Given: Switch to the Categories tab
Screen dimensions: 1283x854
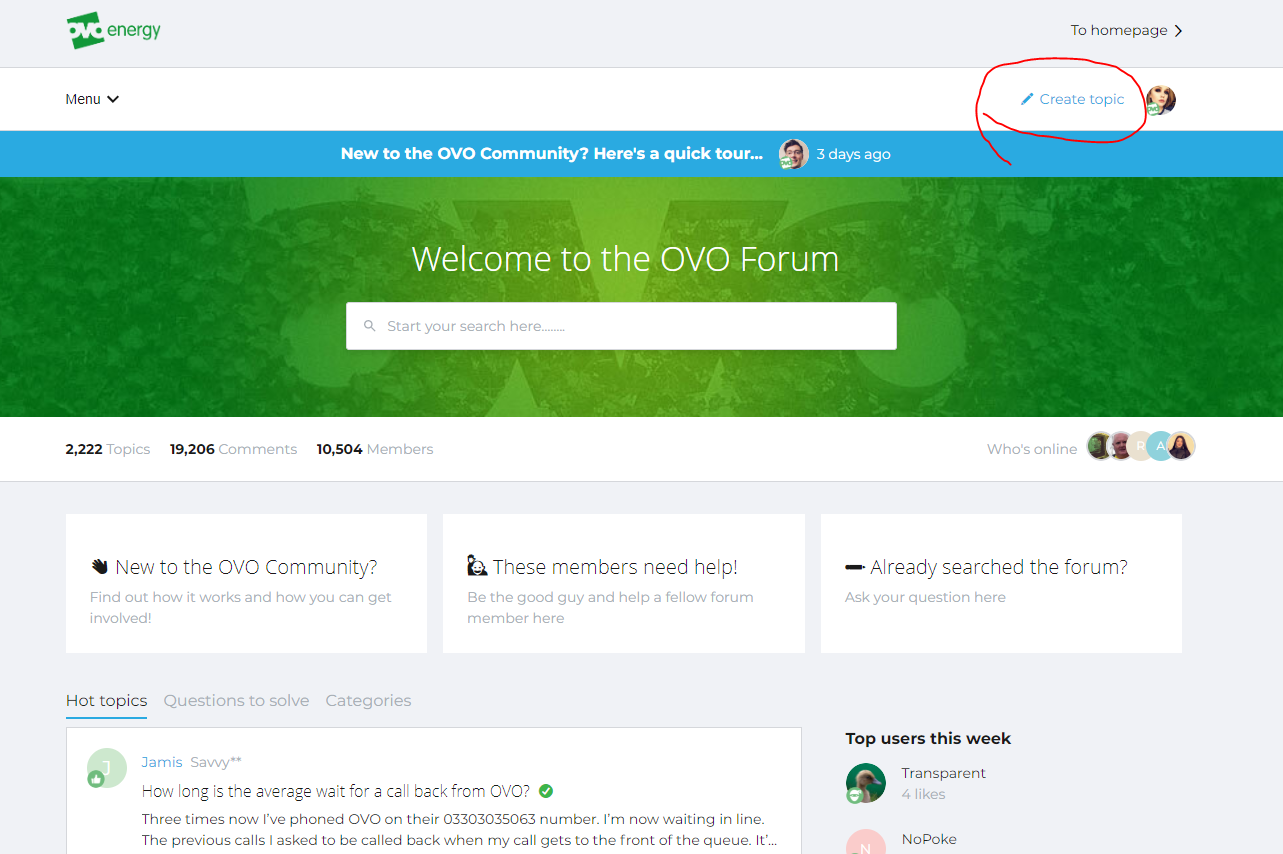Looking at the screenshot, I should (368, 700).
